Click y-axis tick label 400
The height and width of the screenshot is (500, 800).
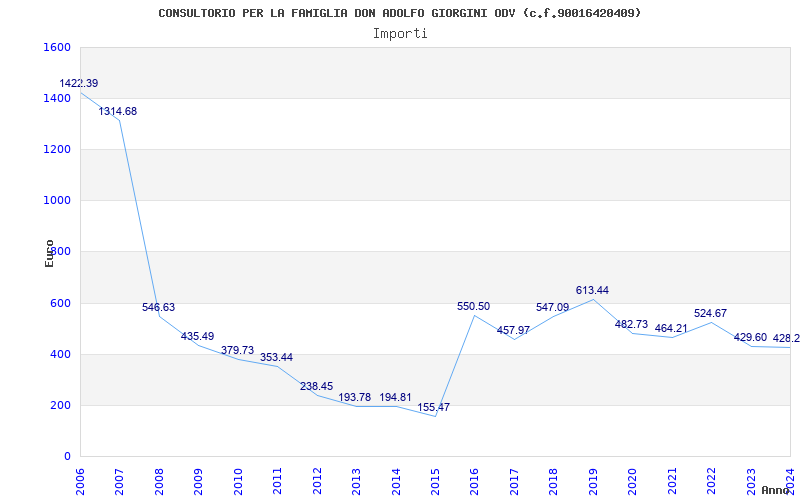click(x=61, y=354)
